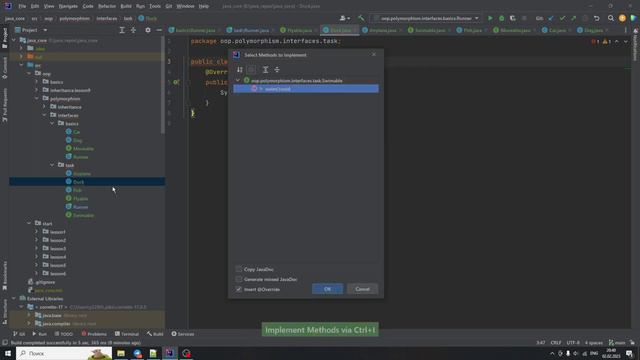Collapse the start folder
The width and height of the screenshot is (640, 360).
coord(29,224)
